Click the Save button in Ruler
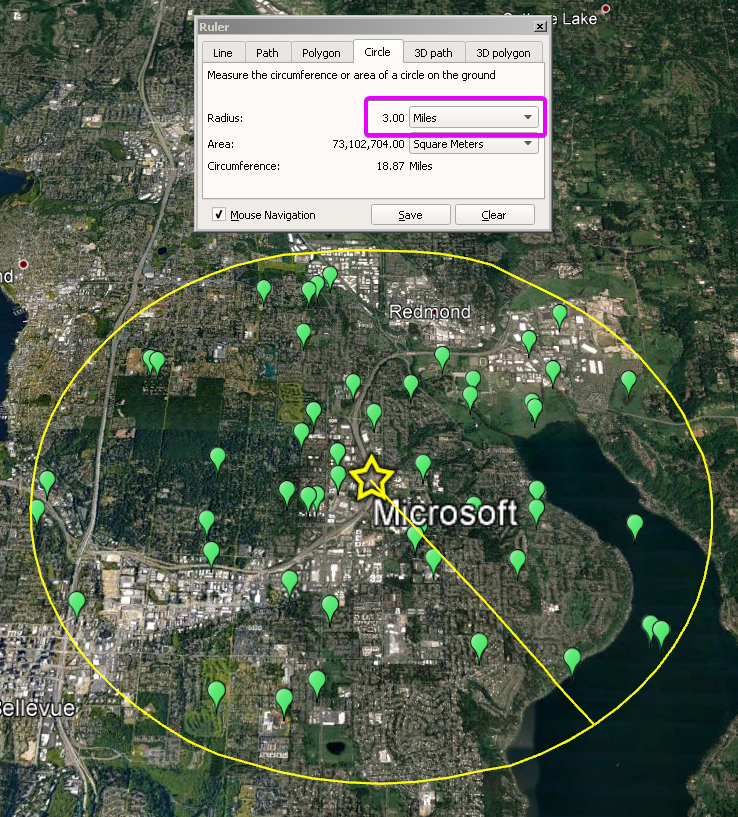This screenshot has height=817, width=738. [x=411, y=215]
